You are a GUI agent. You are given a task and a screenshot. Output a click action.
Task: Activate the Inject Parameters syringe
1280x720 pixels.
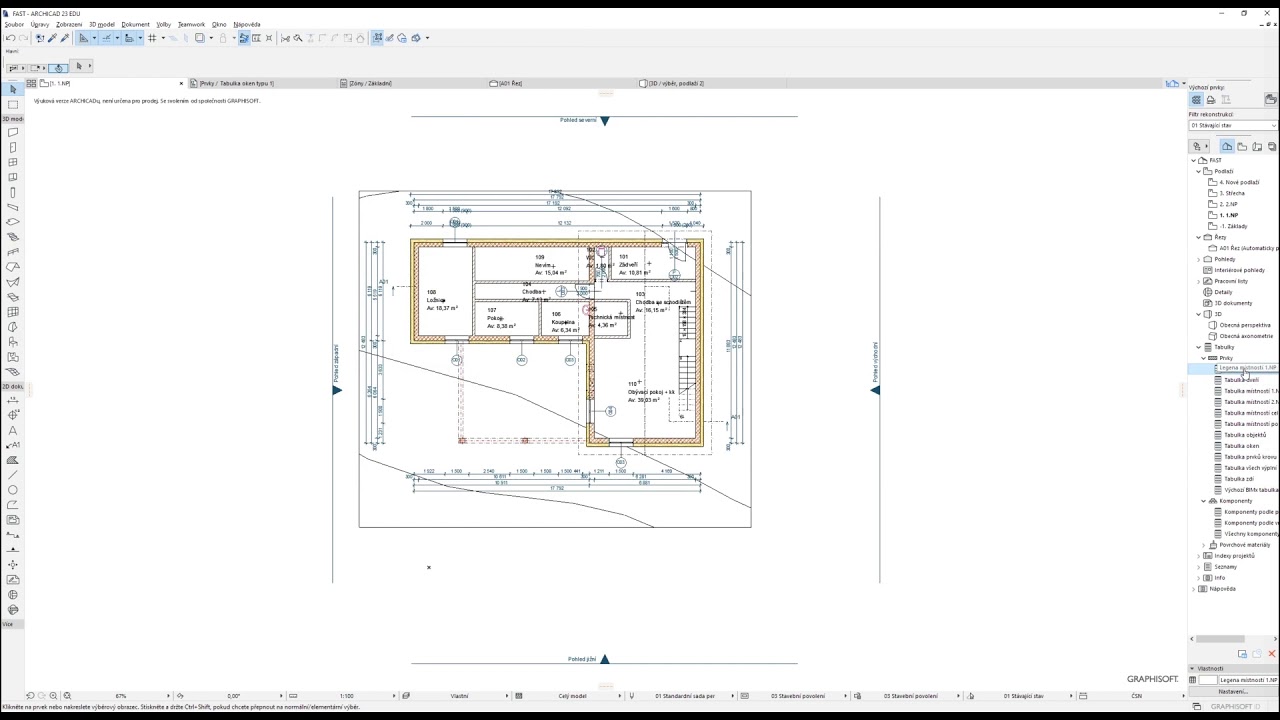(65, 38)
